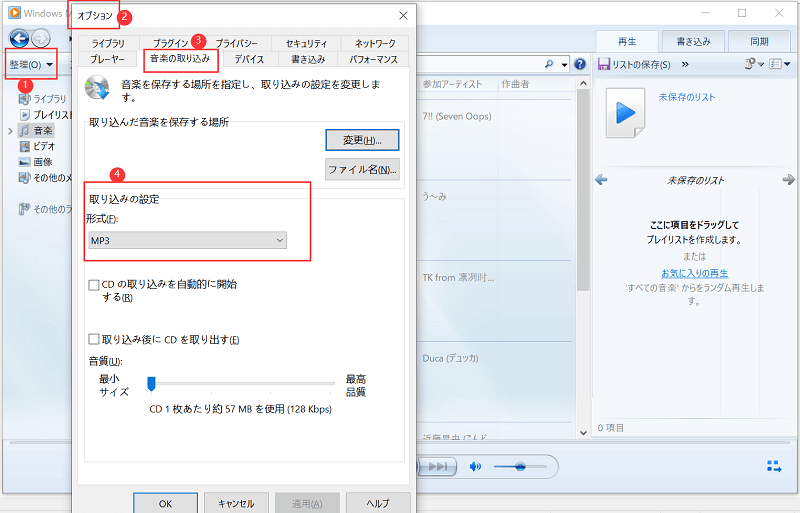This screenshot has width=800, height=513.
Task: Click the blue help question mark icon
Action: coord(580,64)
